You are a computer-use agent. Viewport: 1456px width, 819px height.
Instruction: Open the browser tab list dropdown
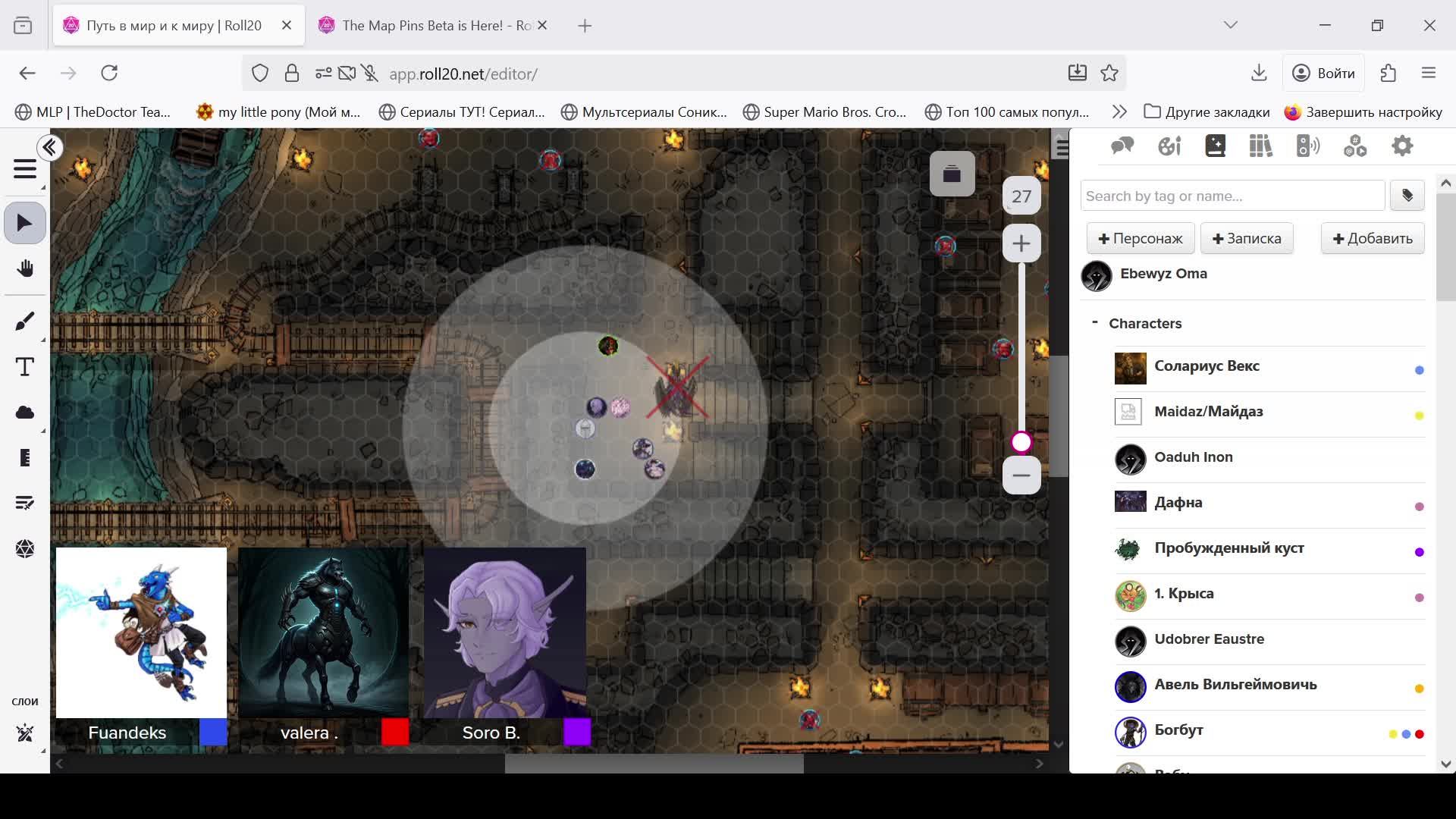pyautogui.click(x=1231, y=25)
